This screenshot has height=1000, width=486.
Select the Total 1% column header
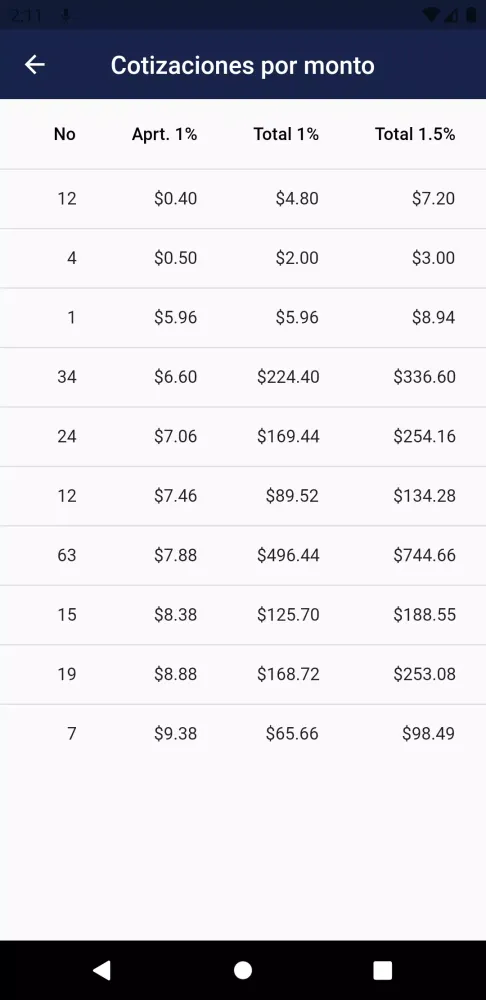pos(286,134)
